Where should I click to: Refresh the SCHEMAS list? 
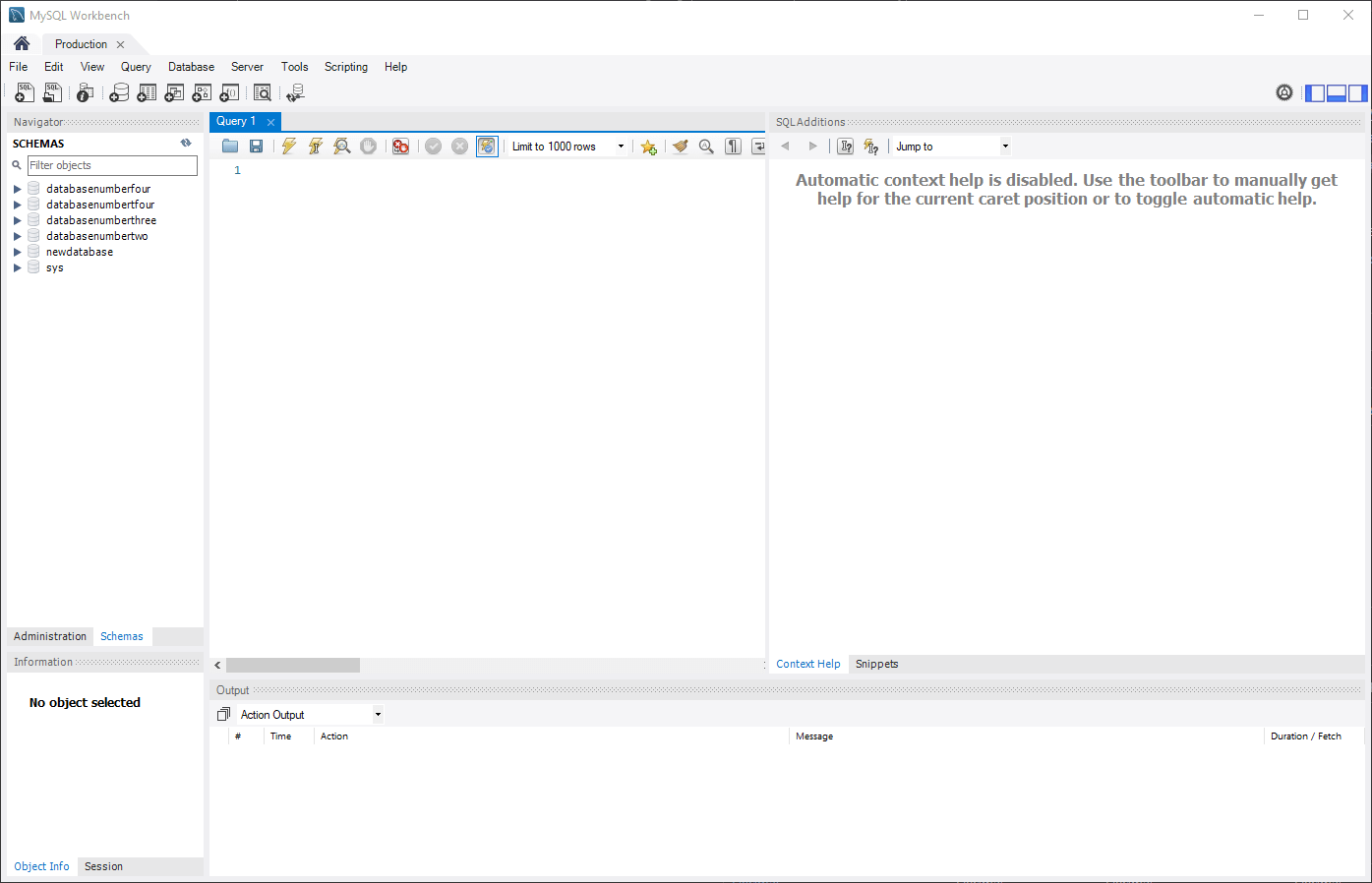click(x=186, y=144)
